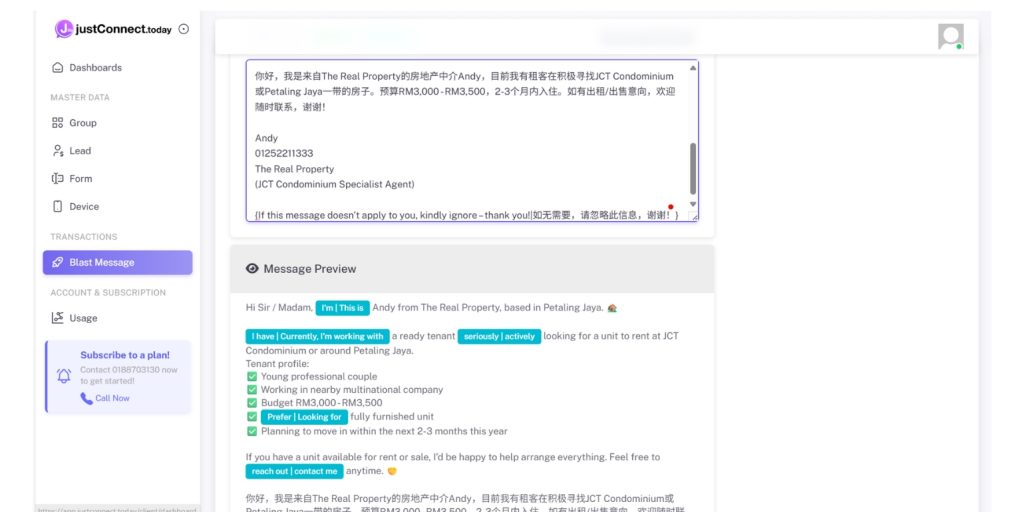The width and height of the screenshot is (1024, 512).
Task: Click the subscription bell icon
Action: (64, 376)
